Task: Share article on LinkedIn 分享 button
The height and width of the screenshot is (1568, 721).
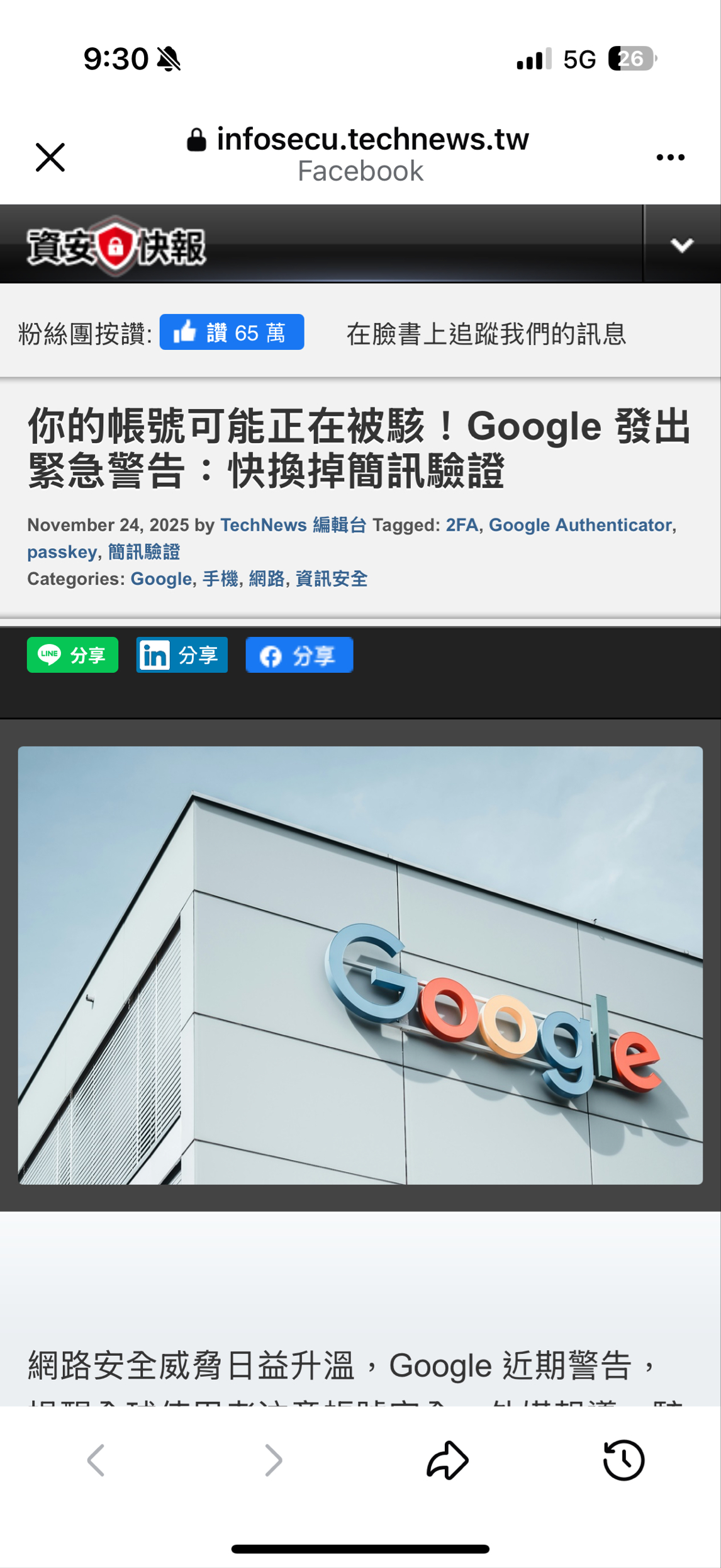Action: tap(182, 655)
